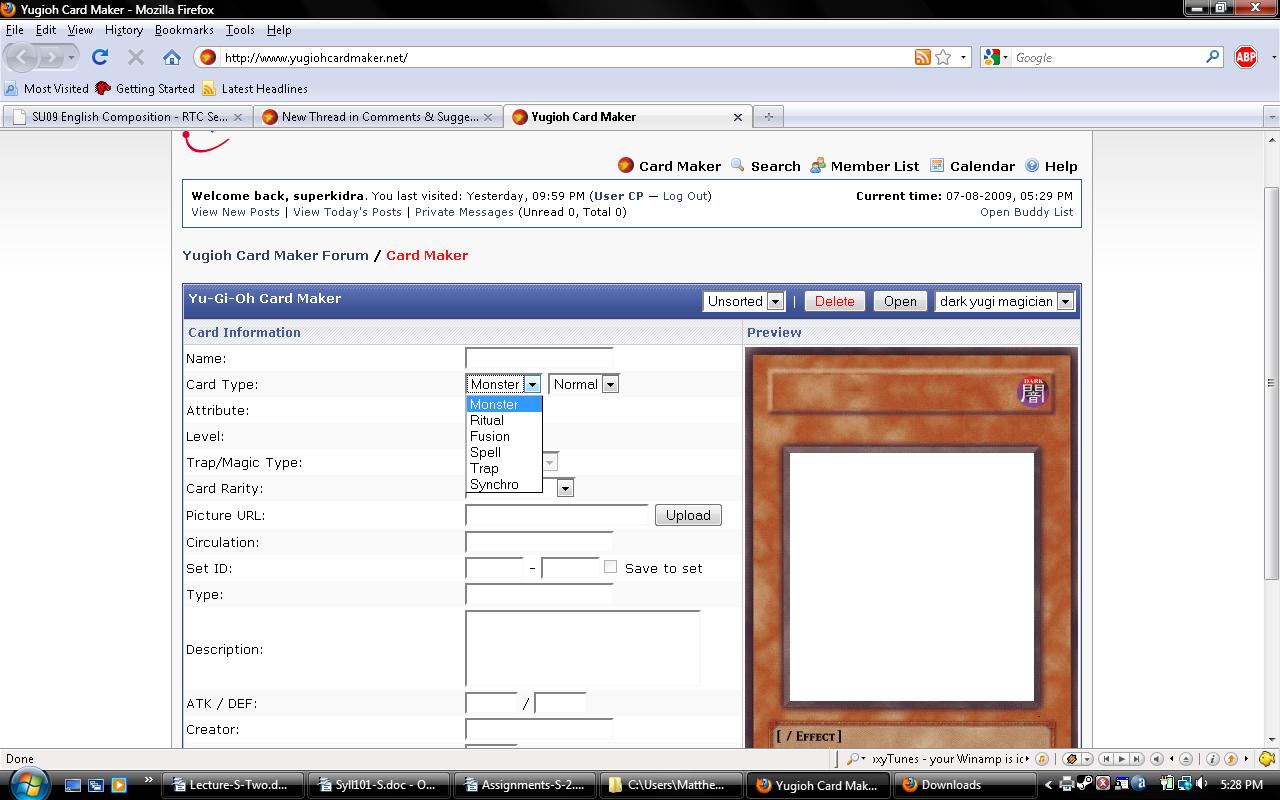This screenshot has height=800, width=1280.
Task: Open the Buddy List link
Action: click(x=1026, y=212)
